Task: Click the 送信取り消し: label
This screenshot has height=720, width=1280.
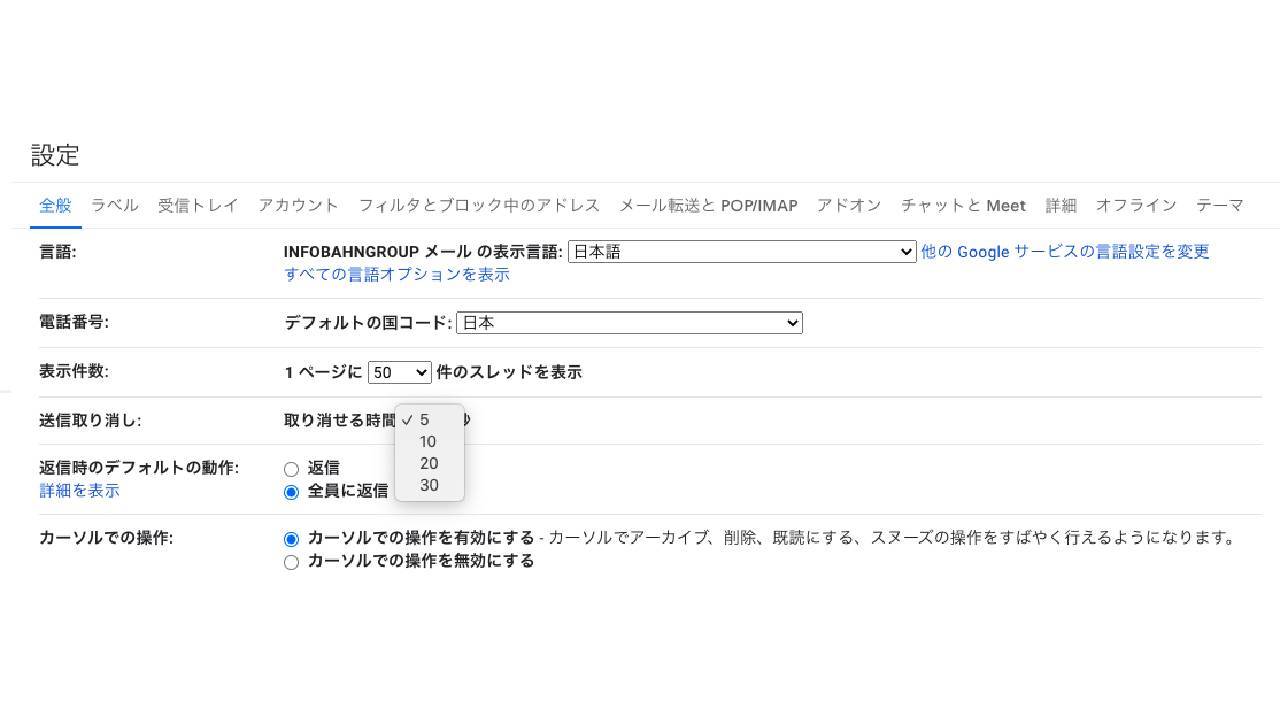Action: tap(90, 420)
